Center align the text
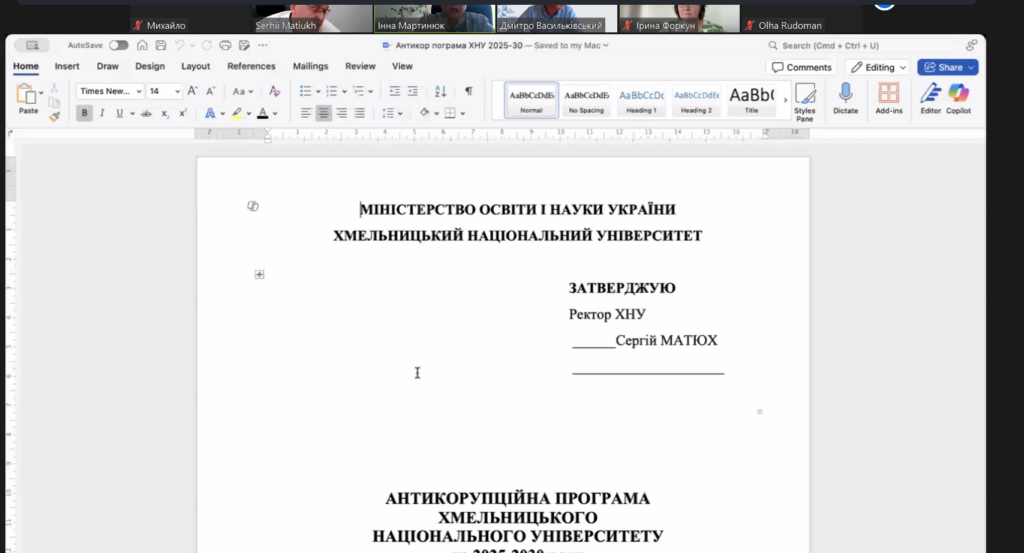The image size is (1024, 553). click(x=323, y=113)
